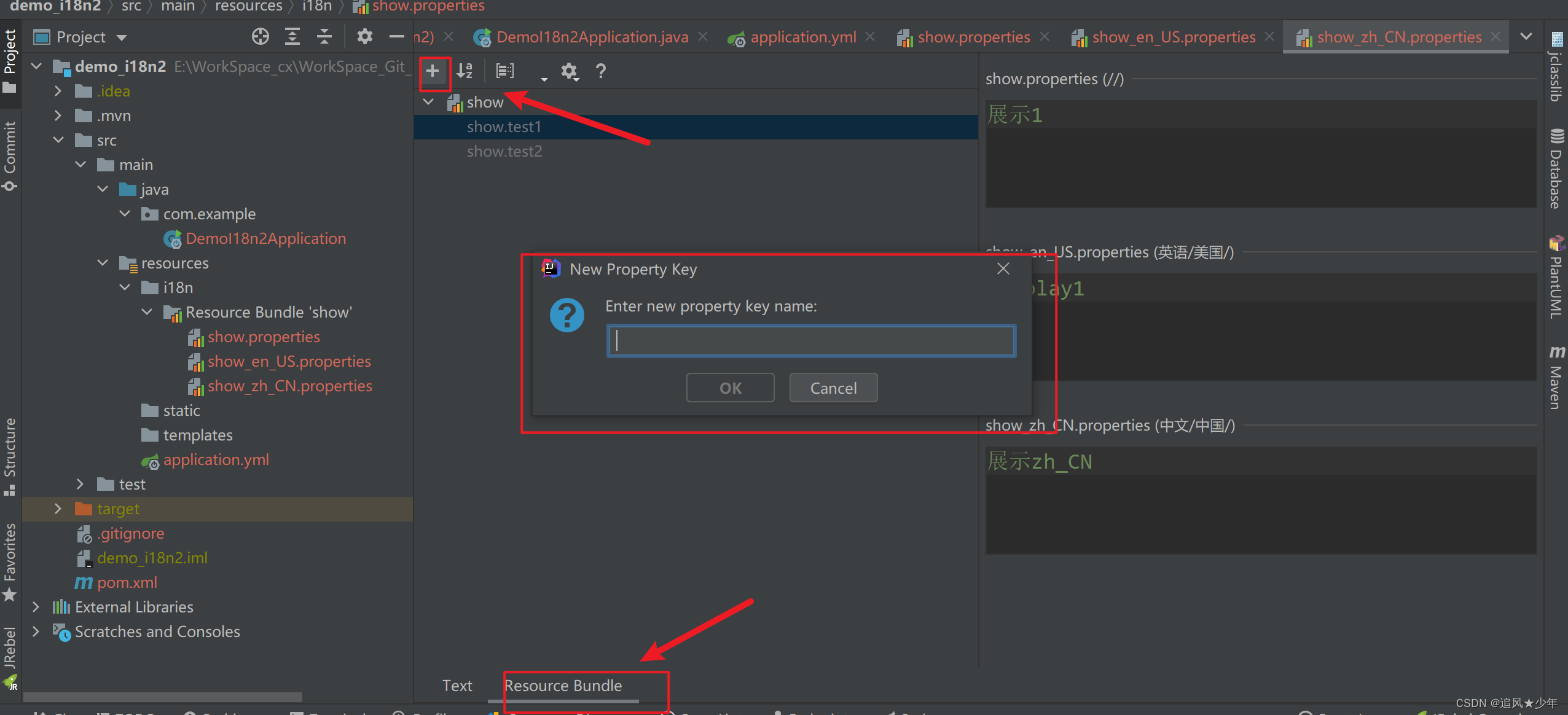The width and height of the screenshot is (1568, 715).
Task: Switch to the Text tab
Action: (457, 686)
